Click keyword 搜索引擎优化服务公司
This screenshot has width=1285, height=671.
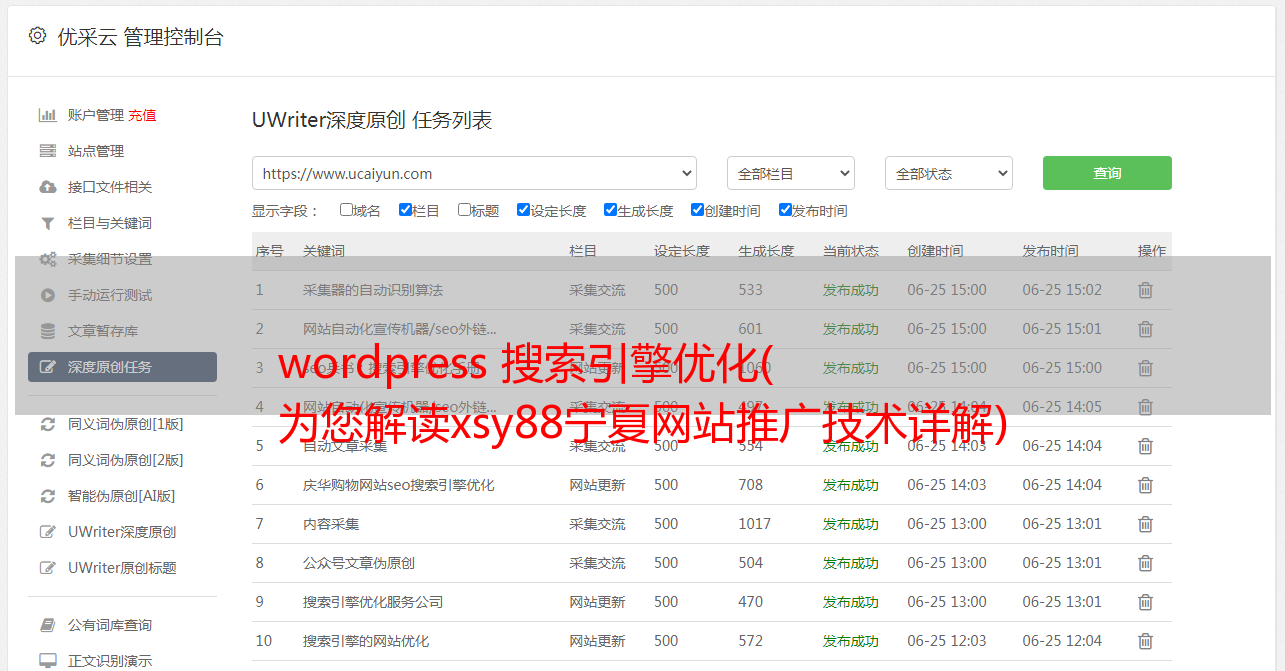point(373,602)
